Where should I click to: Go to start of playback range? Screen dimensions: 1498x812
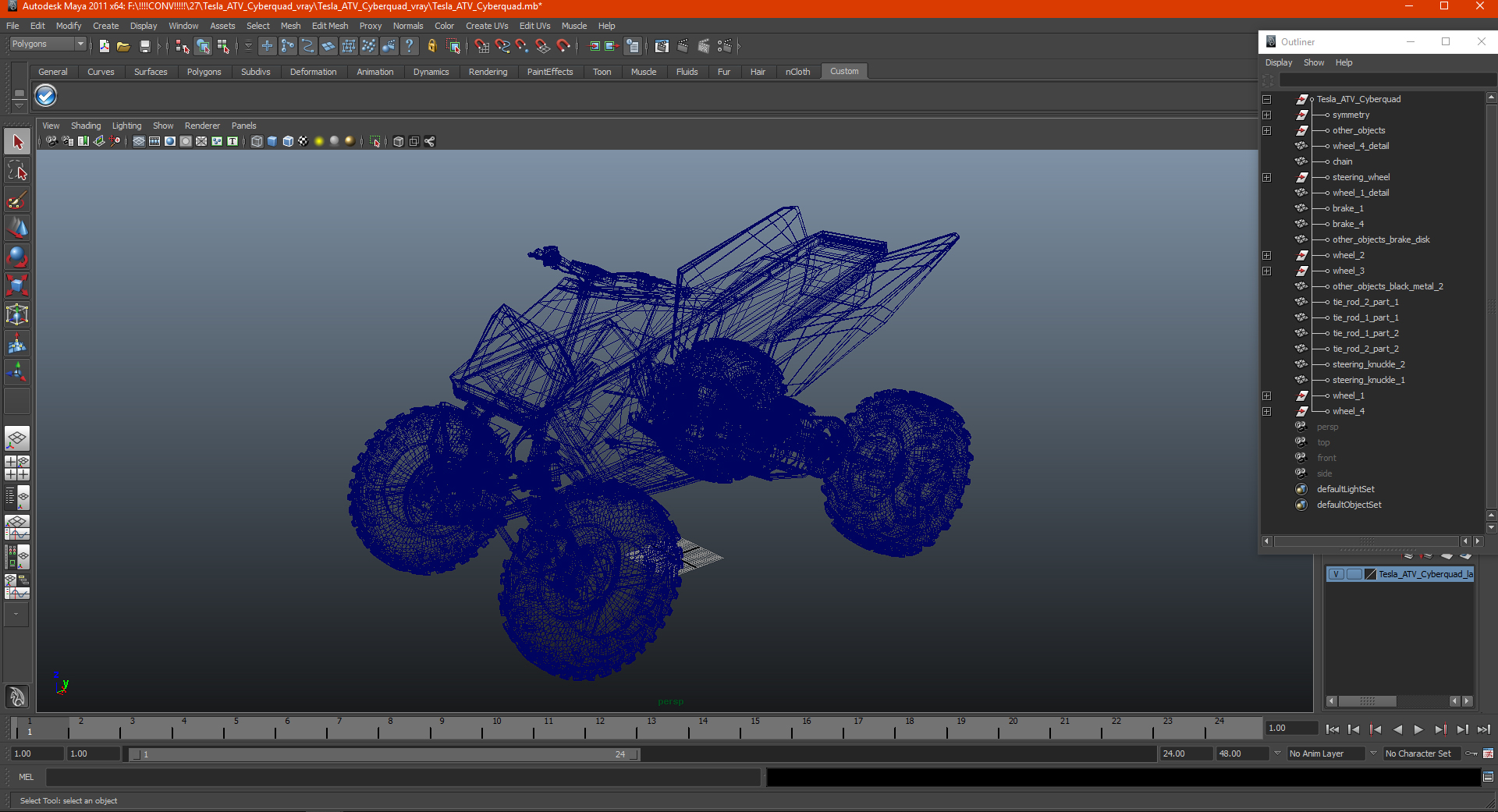(x=1333, y=729)
